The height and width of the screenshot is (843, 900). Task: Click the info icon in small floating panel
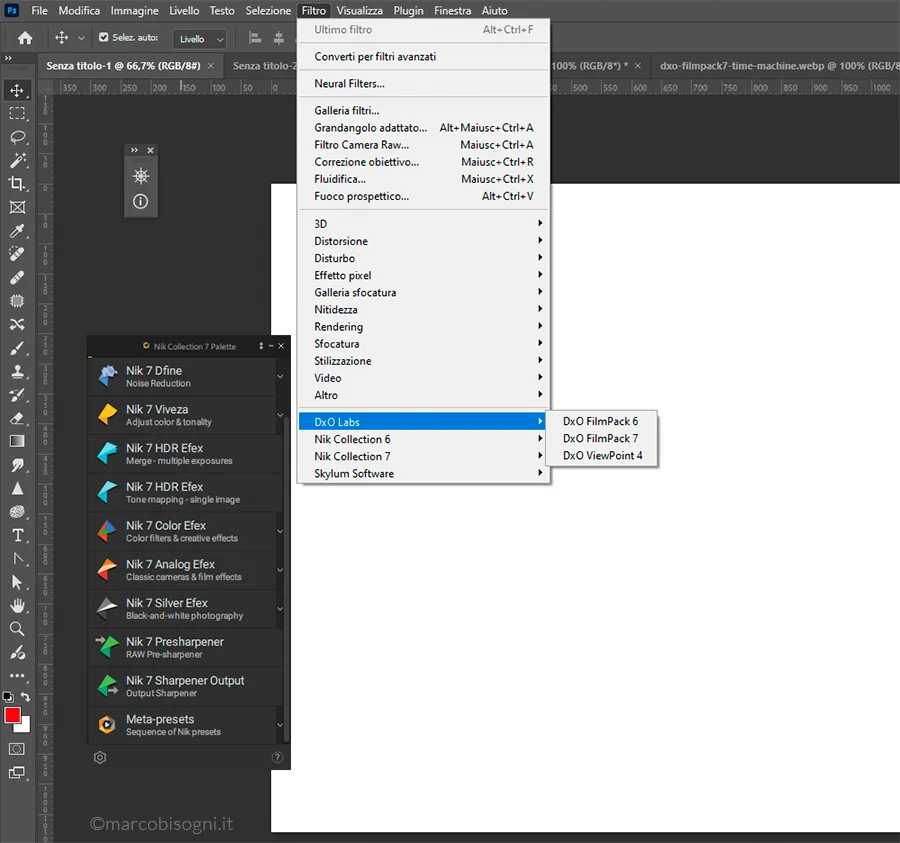(141, 201)
